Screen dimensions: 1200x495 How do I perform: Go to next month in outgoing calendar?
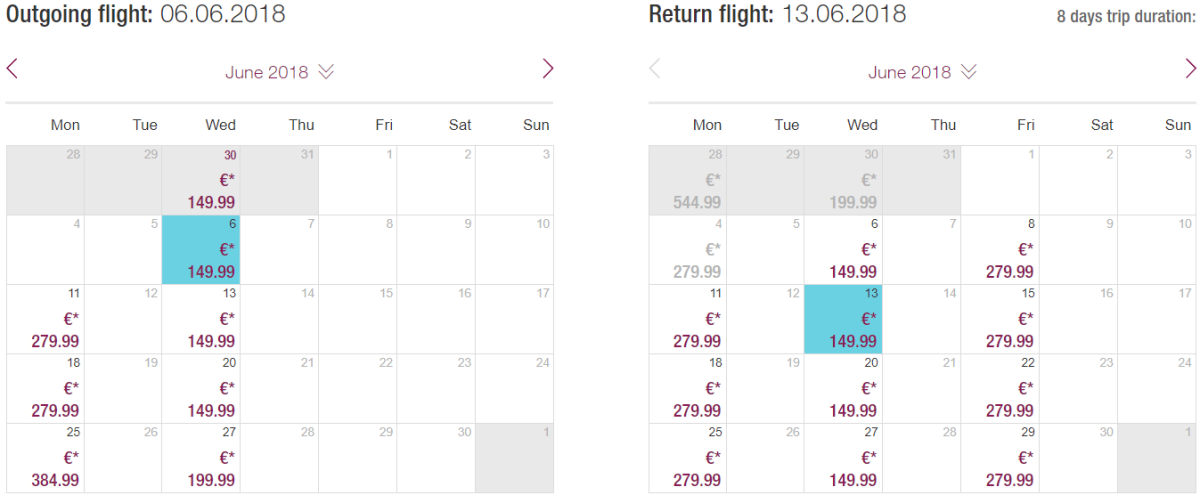tap(547, 69)
